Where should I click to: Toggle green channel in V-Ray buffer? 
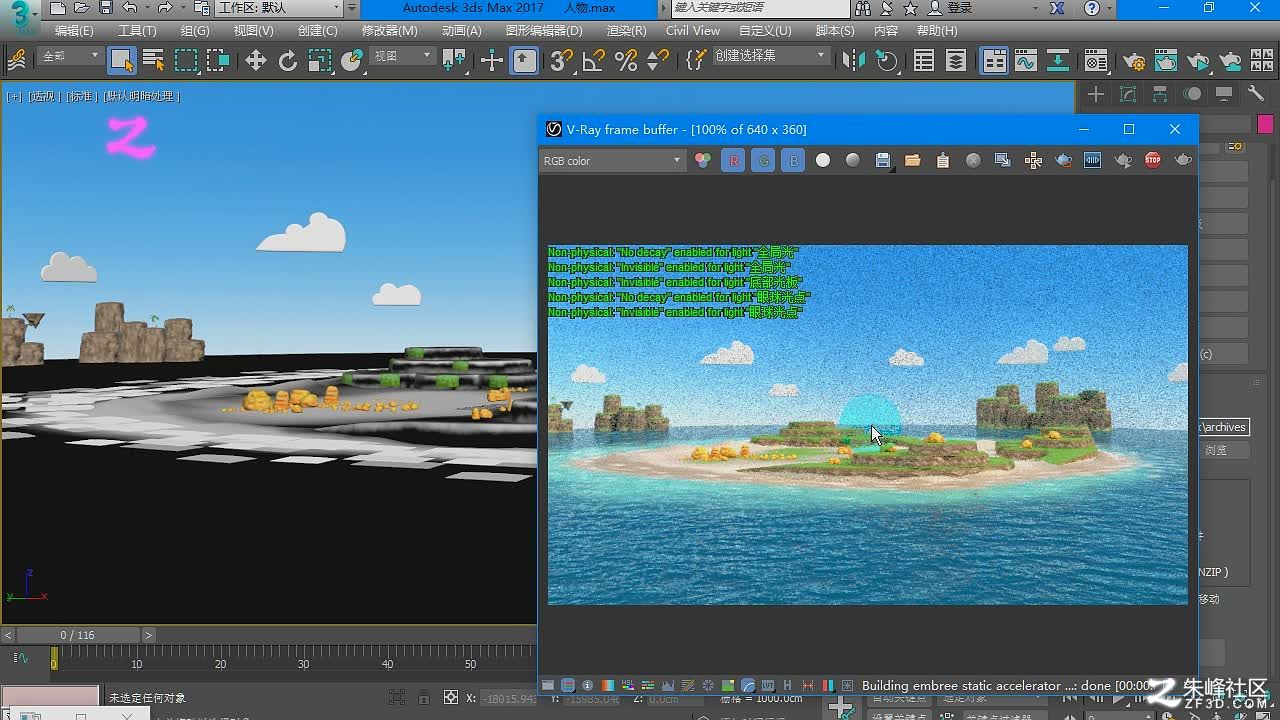coord(763,160)
